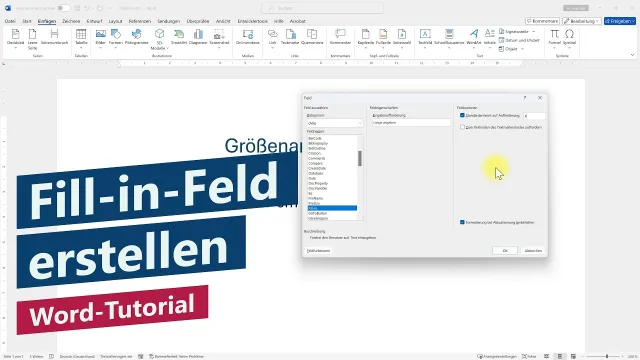Click the Kommentar icon in ribbon

pos(340,34)
